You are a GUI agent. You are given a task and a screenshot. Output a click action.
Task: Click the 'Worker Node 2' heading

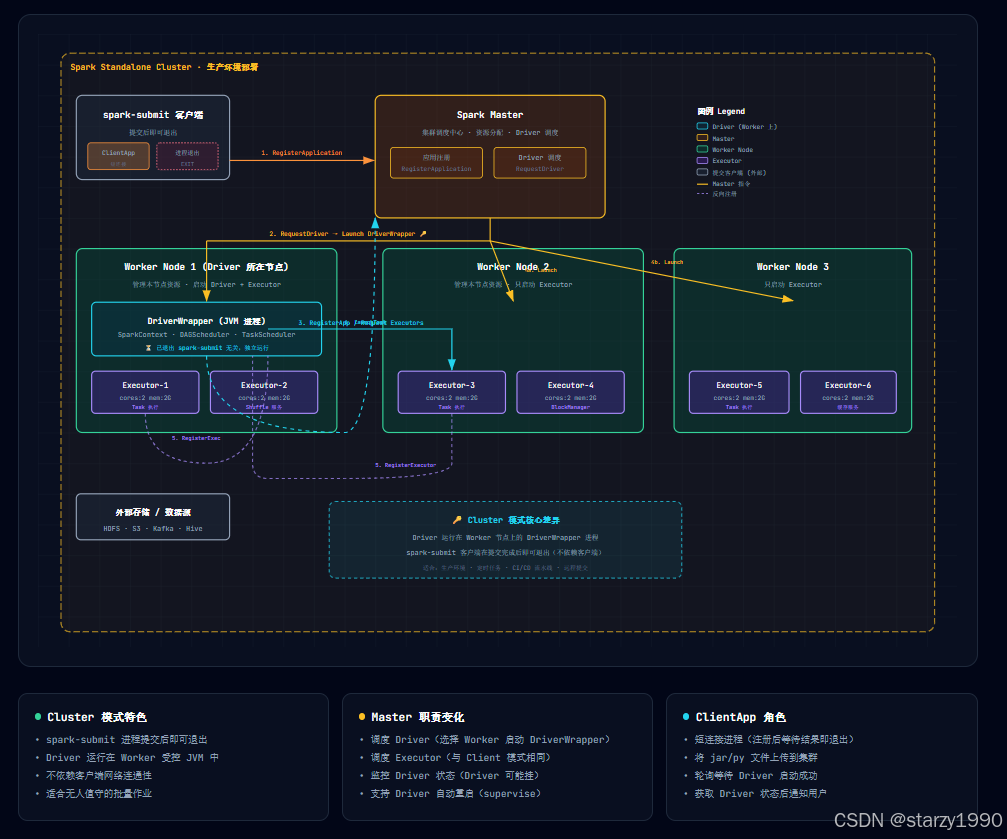click(x=512, y=267)
